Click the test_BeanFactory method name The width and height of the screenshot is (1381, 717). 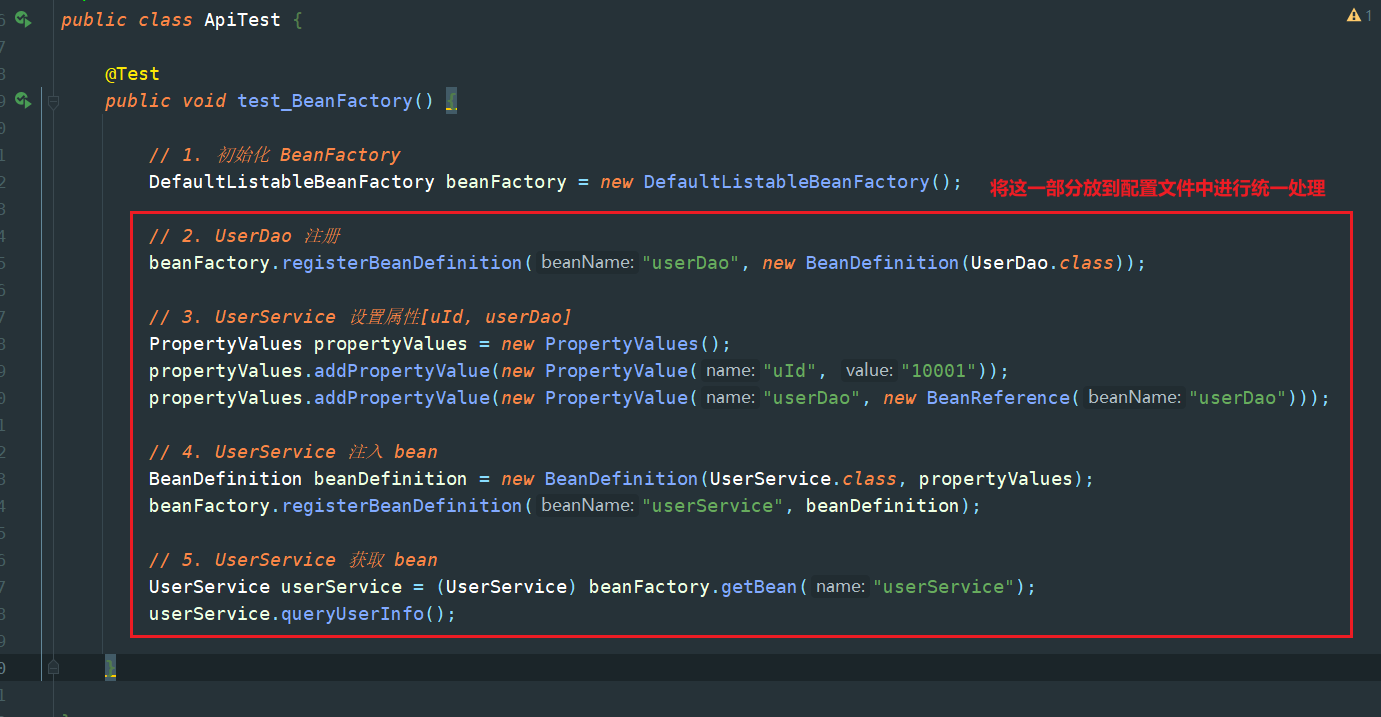tap(325, 101)
